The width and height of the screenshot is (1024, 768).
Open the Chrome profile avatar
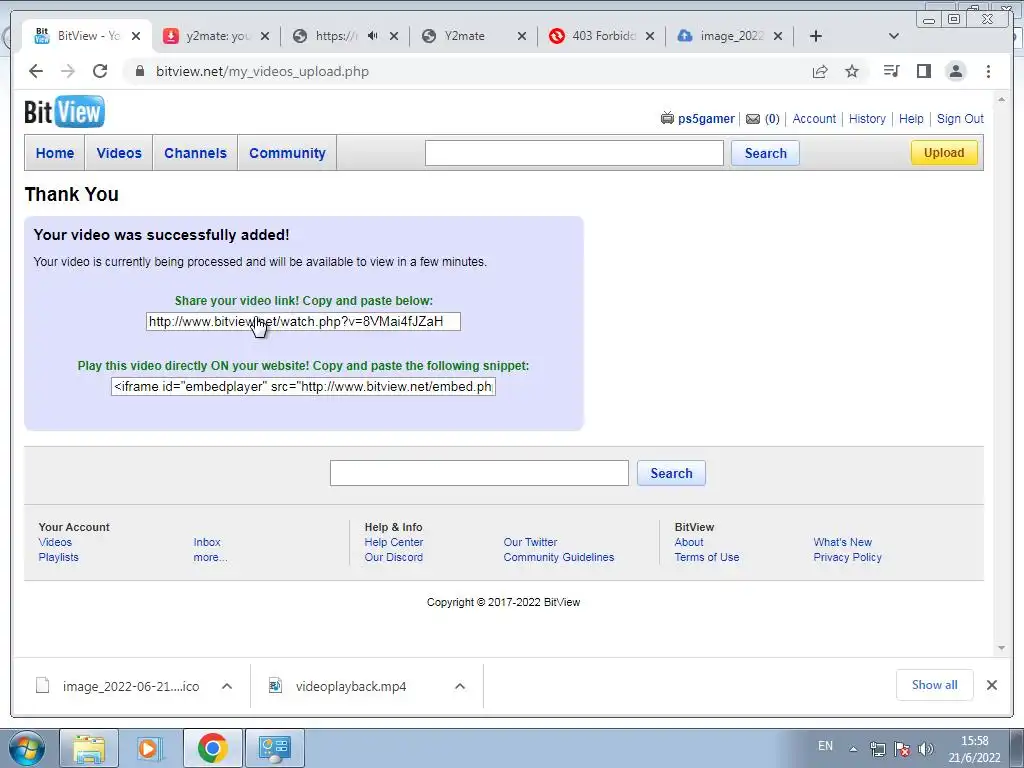click(956, 71)
